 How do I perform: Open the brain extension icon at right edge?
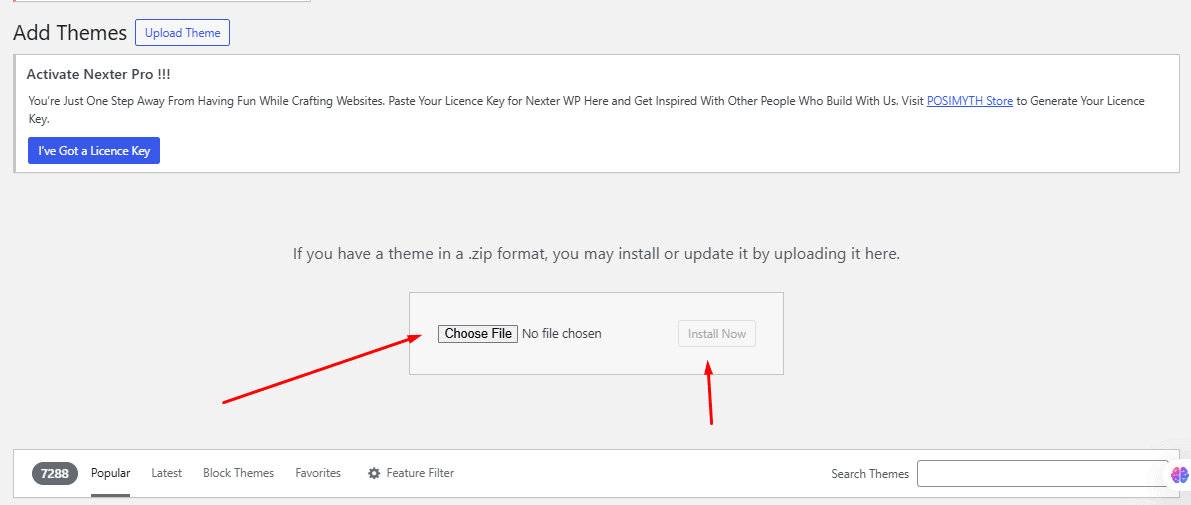coord(1179,475)
